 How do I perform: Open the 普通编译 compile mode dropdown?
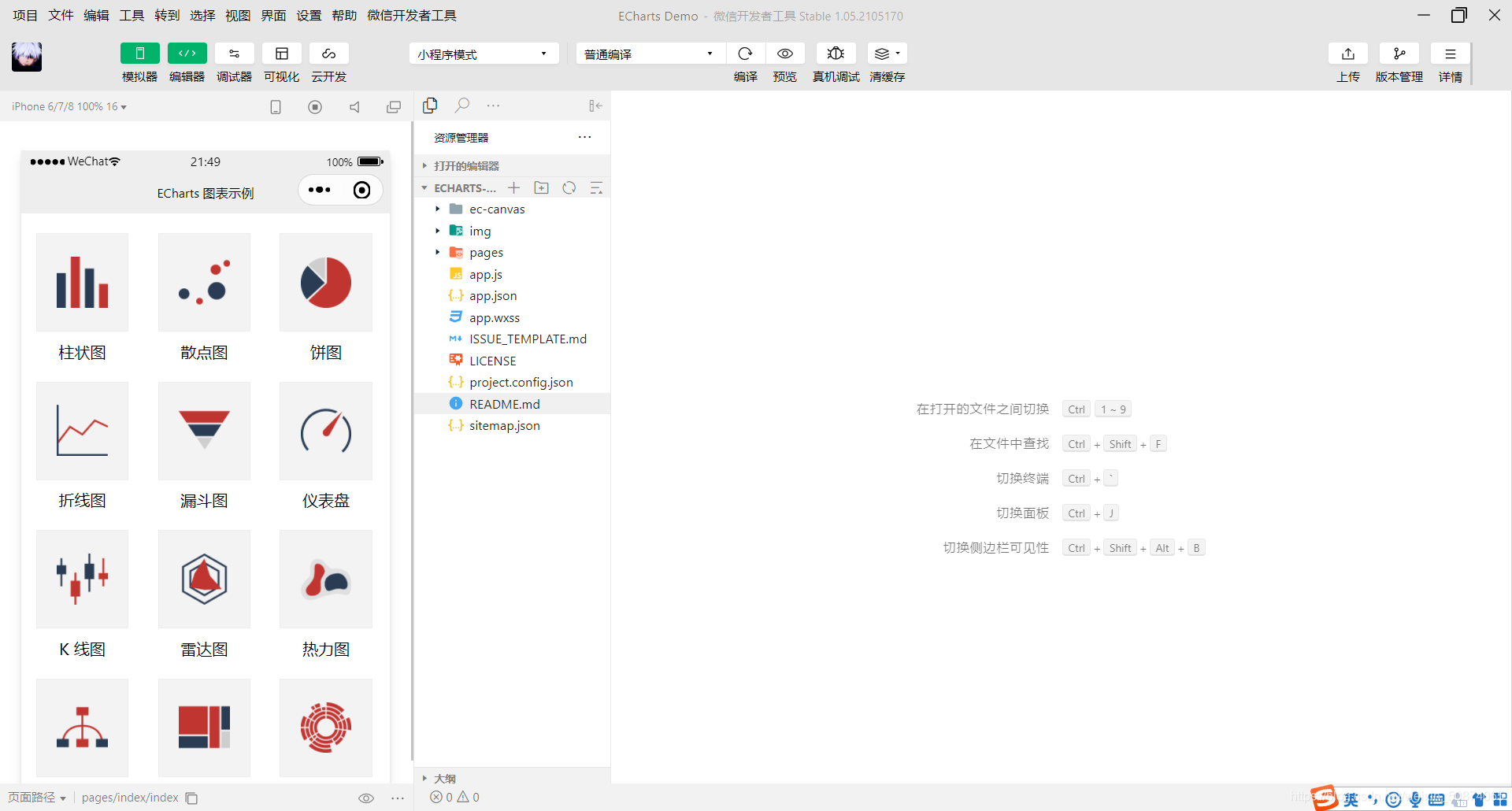pos(650,54)
